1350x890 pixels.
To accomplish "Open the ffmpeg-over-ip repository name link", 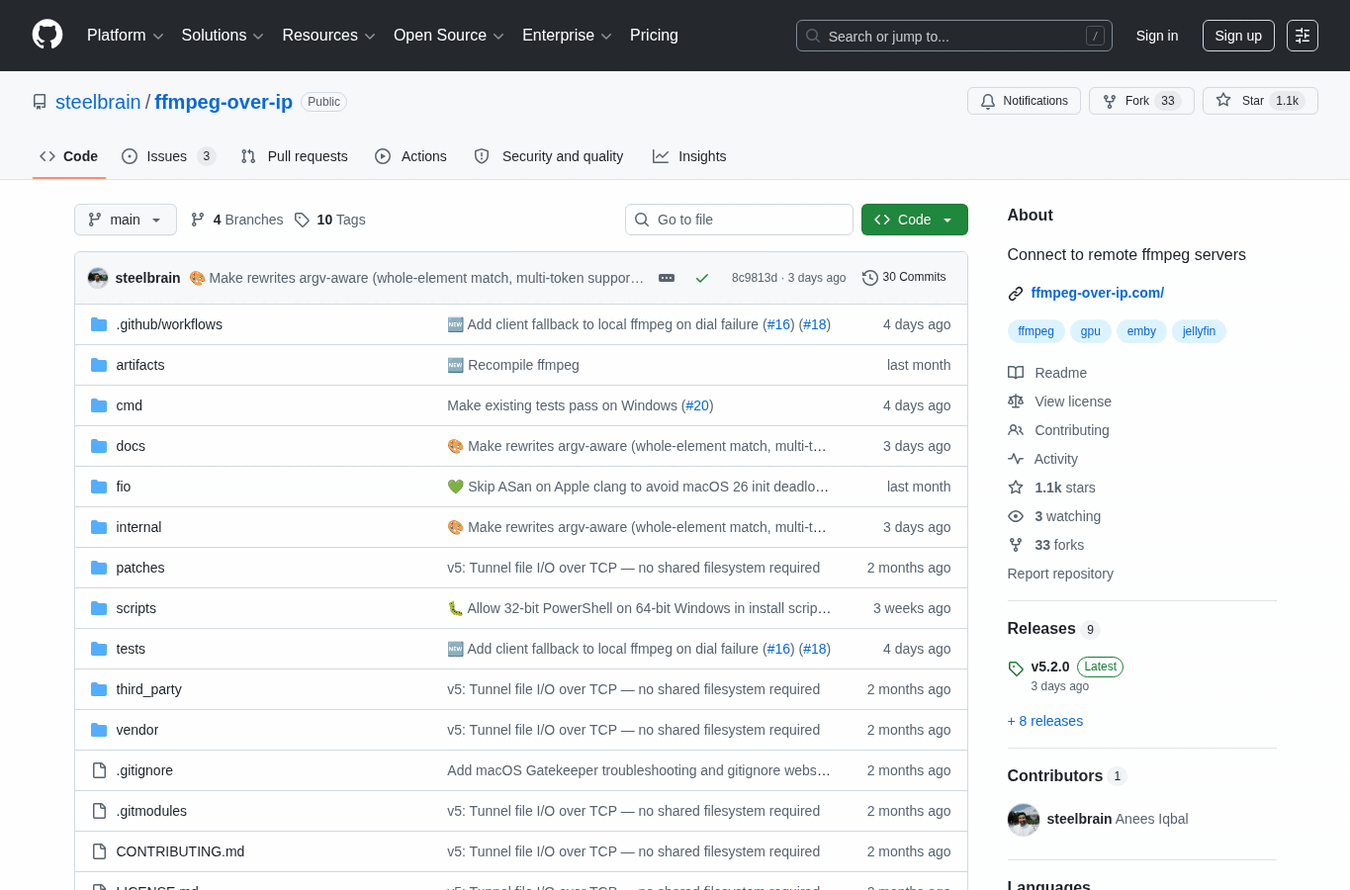I will pos(224,102).
